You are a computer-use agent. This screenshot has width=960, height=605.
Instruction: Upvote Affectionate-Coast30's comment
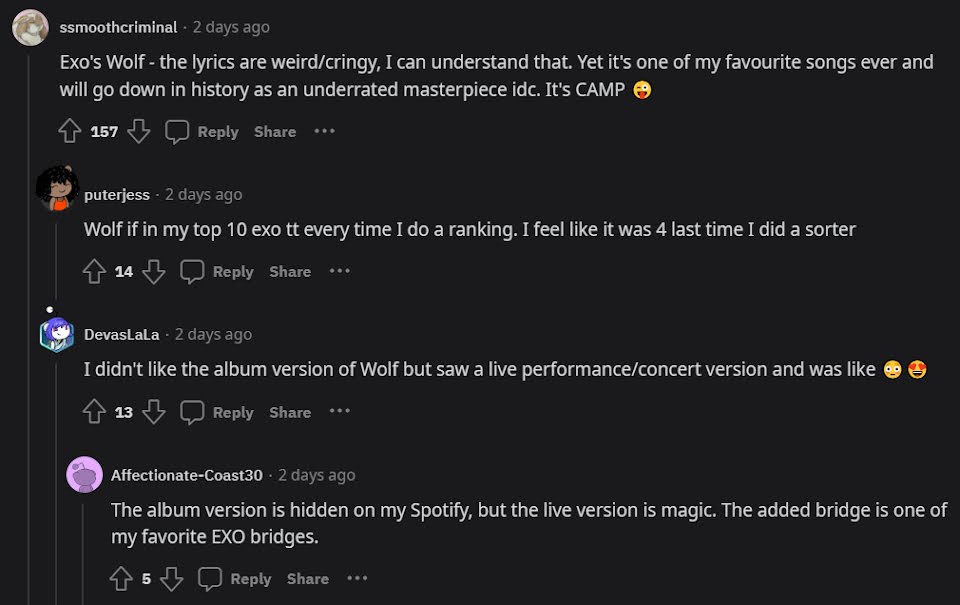coord(121,578)
